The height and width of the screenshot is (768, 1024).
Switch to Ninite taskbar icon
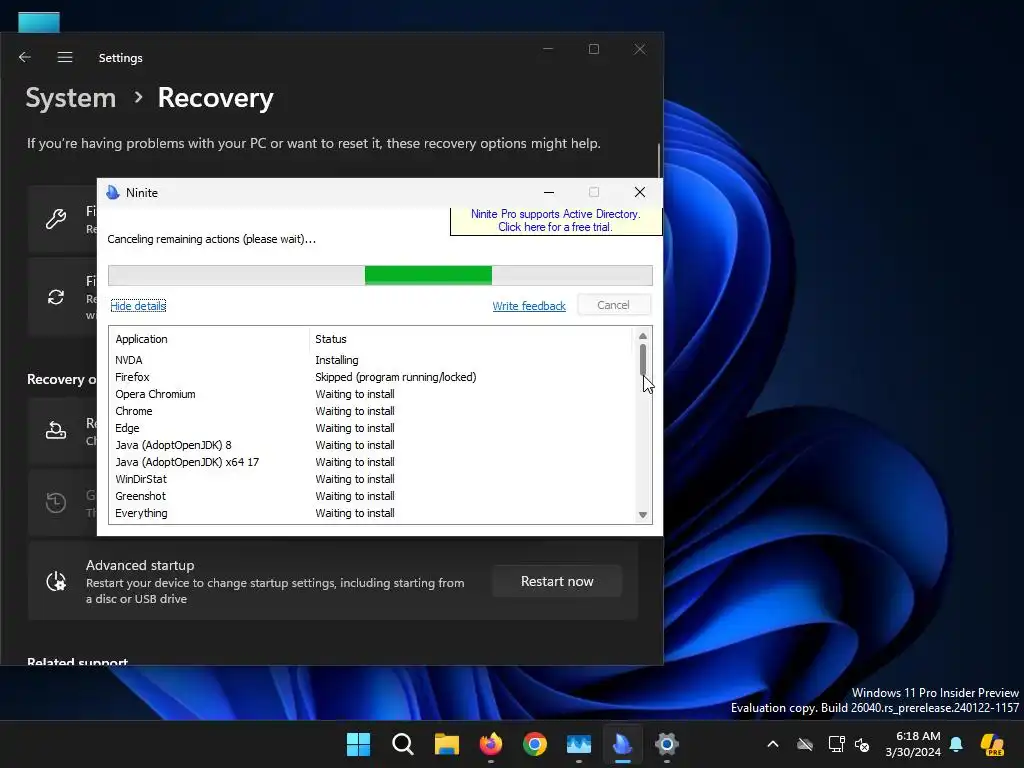[622, 744]
